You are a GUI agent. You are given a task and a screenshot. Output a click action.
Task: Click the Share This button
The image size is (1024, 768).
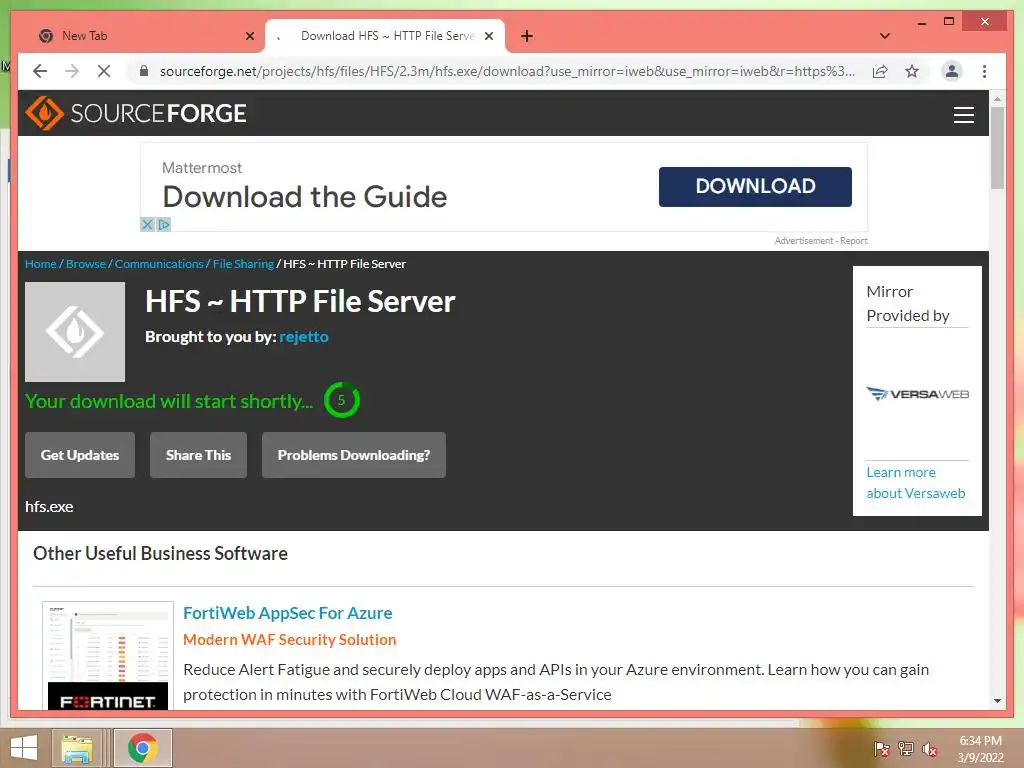(199, 455)
